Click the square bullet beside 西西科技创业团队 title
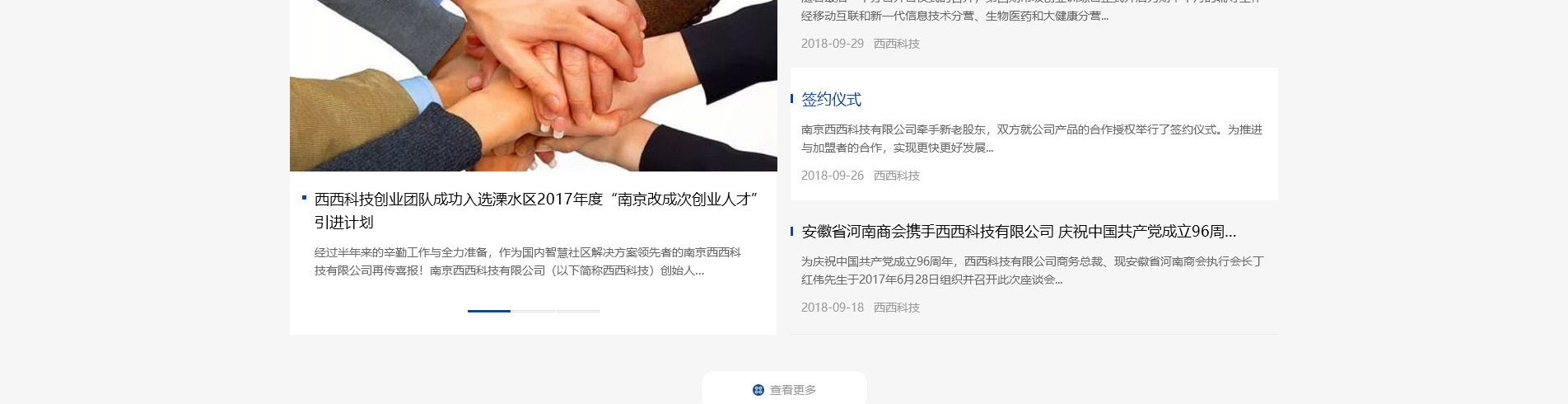Screen dimensions: 1568x404 click(x=305, y=198)
